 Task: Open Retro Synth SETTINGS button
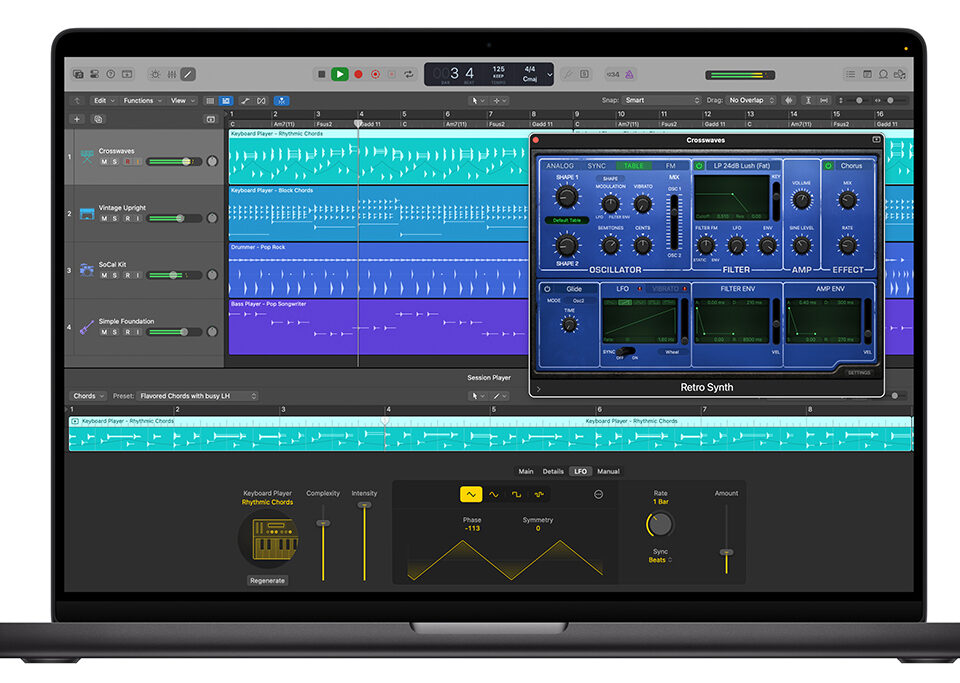(858, 372)
